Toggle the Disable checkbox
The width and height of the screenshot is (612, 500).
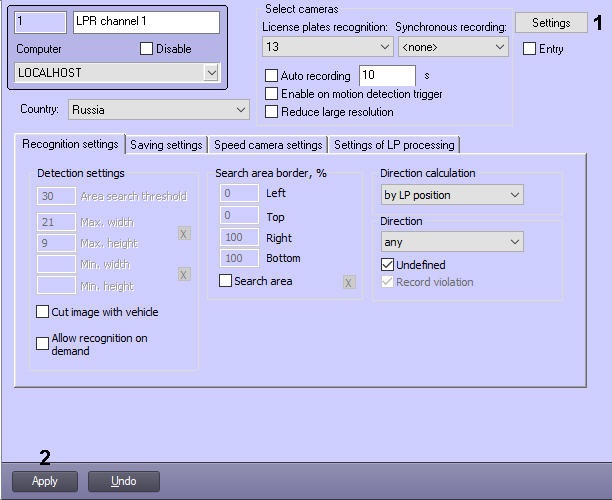pyautogui.click(x=147, y=48)
